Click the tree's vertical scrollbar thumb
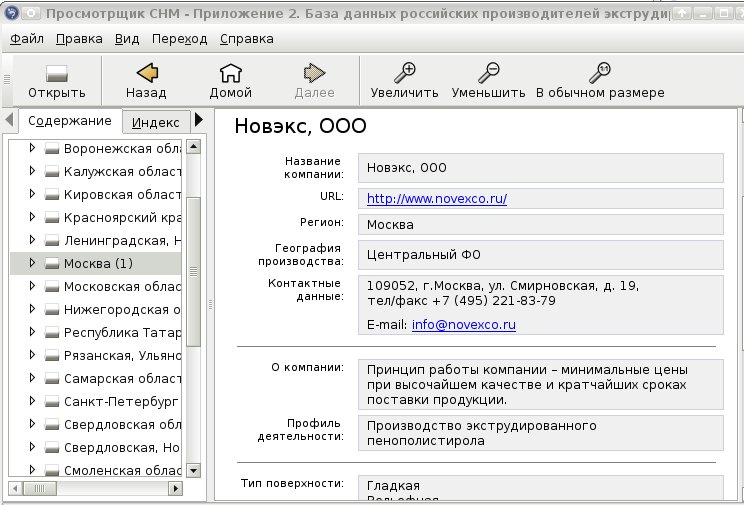This screenshot has height=505, width=744. tap(194, 272)
